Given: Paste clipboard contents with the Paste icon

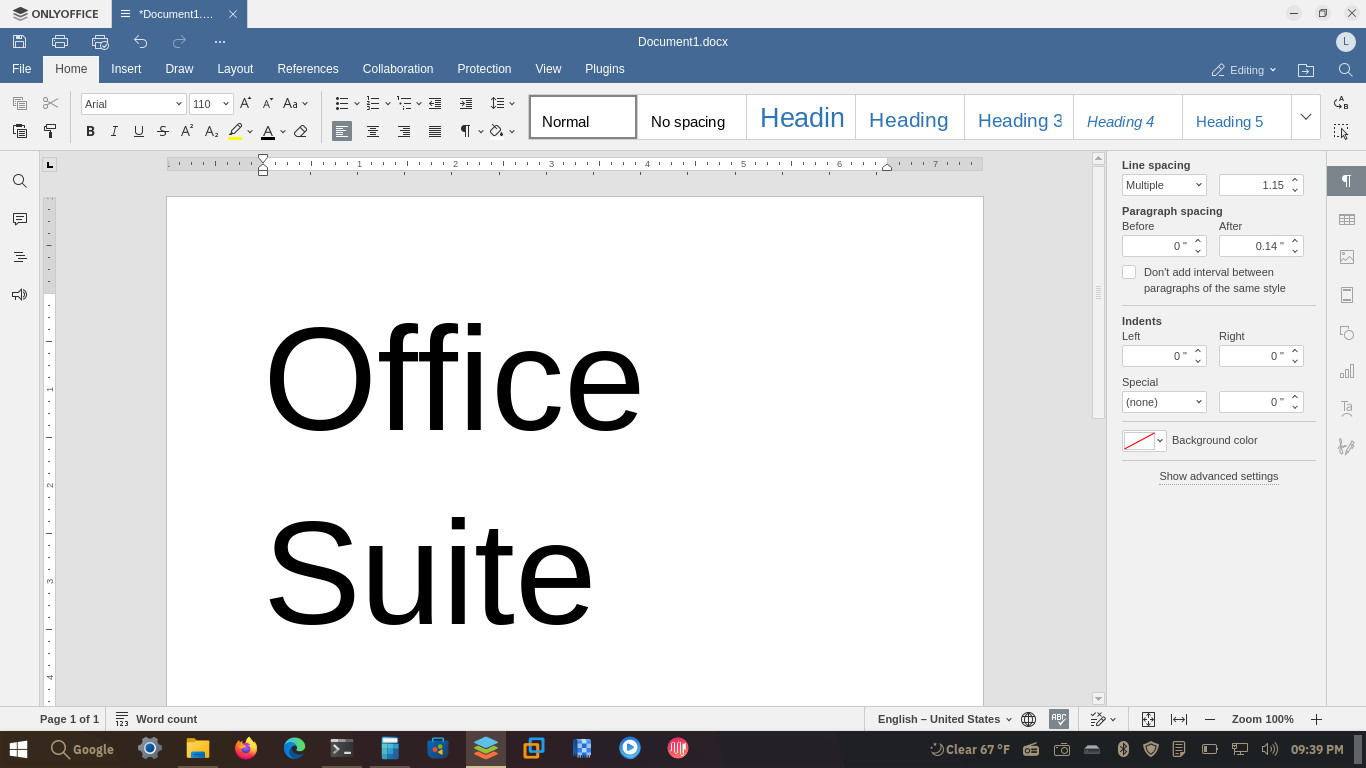Looking at the screenshot, I should click(x=20, y=131).
